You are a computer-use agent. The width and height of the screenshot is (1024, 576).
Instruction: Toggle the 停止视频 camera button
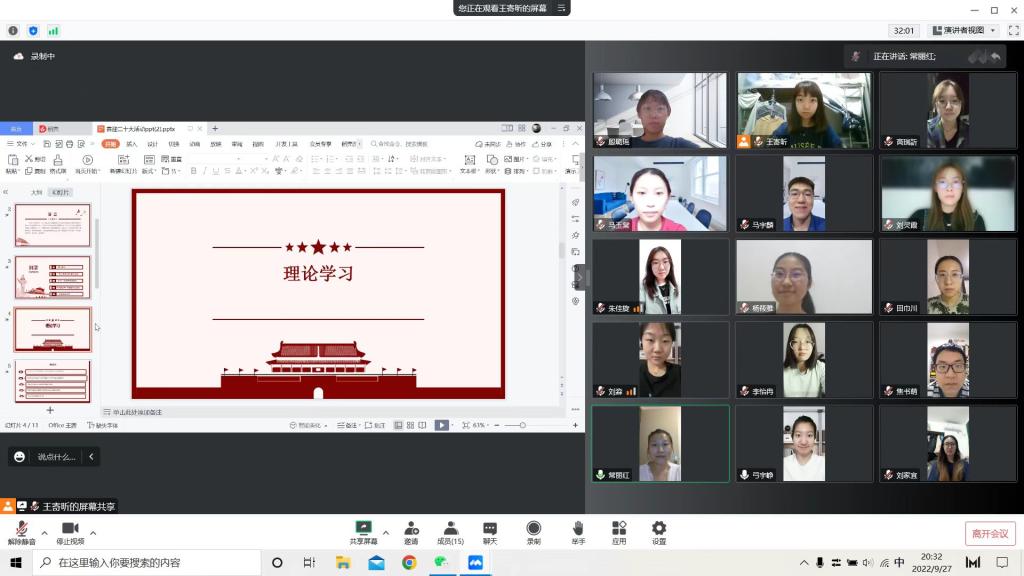tap(70, 532)
